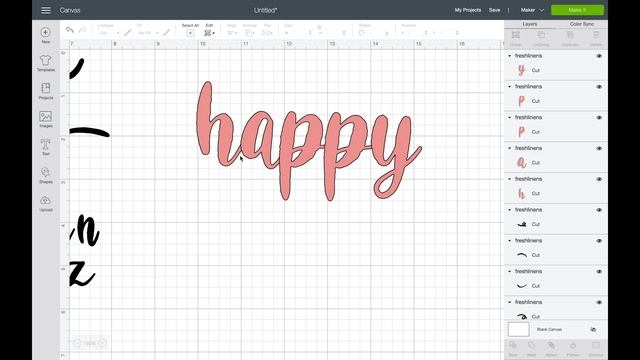
Task: Select the y layer thumbnail
Action: pos(521,70)
